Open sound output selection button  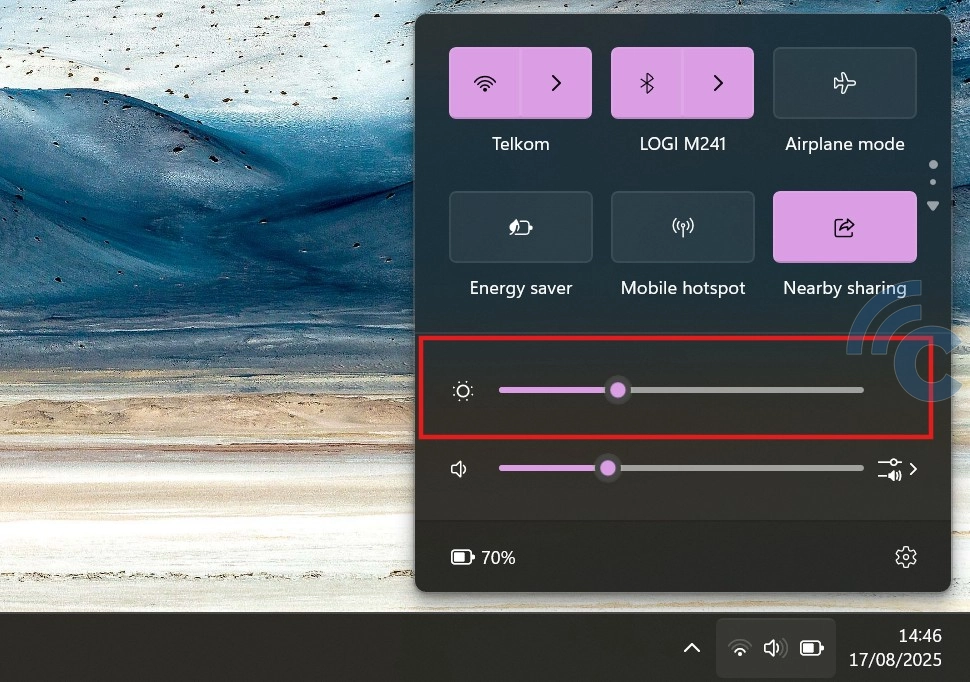897,469
